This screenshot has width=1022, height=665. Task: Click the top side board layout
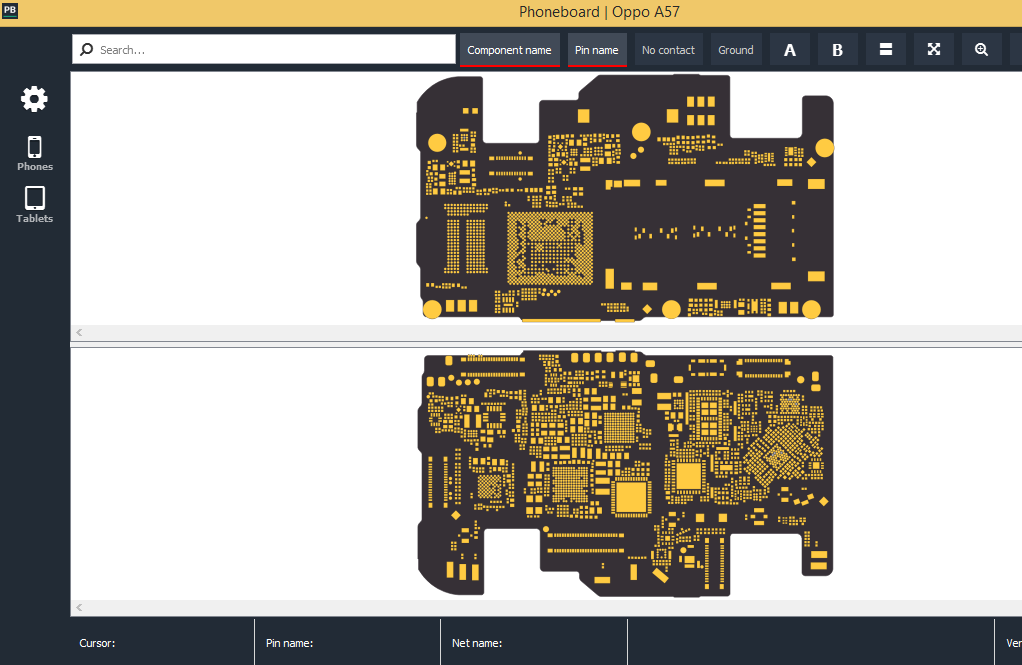point(624,198)
